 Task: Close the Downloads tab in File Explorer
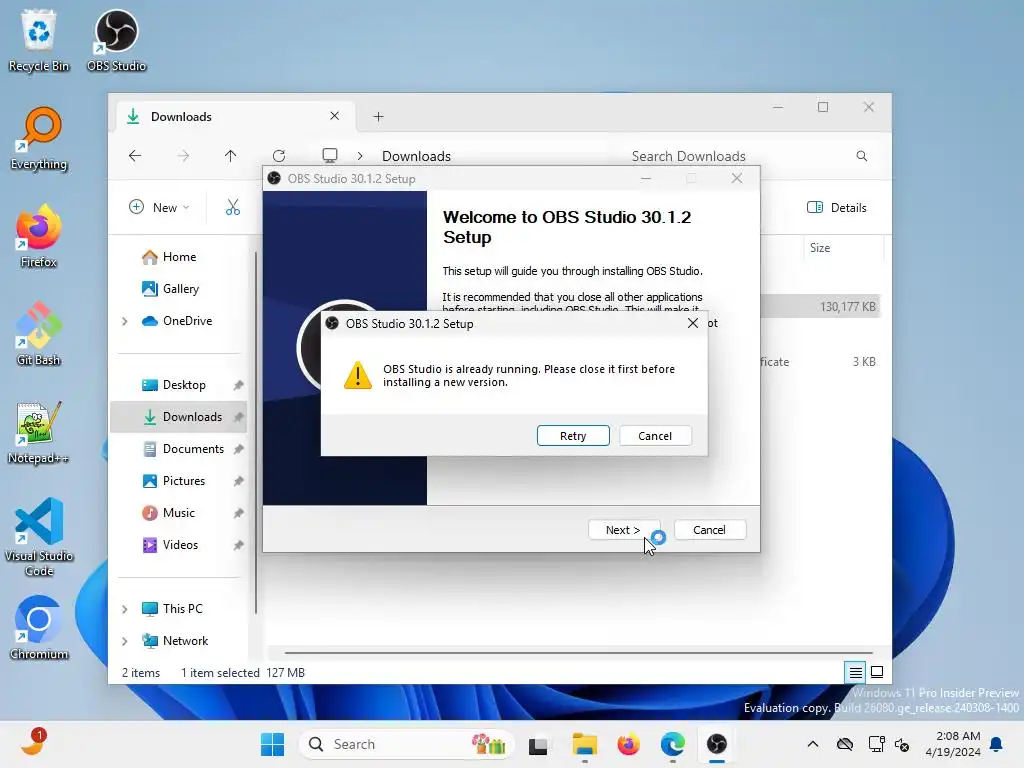[x=334, y=116]
